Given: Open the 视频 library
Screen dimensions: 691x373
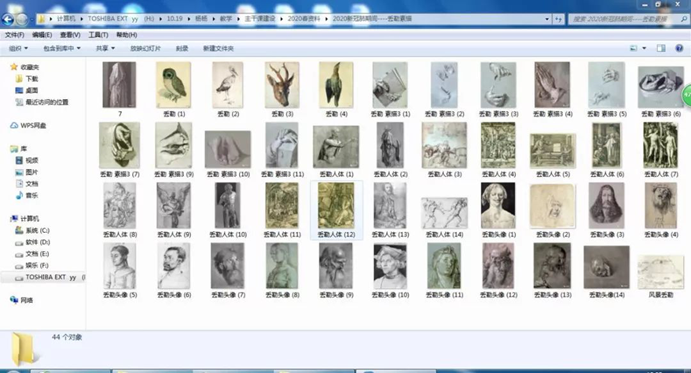Looking at the screenshot, I should [x=26, y=160].
